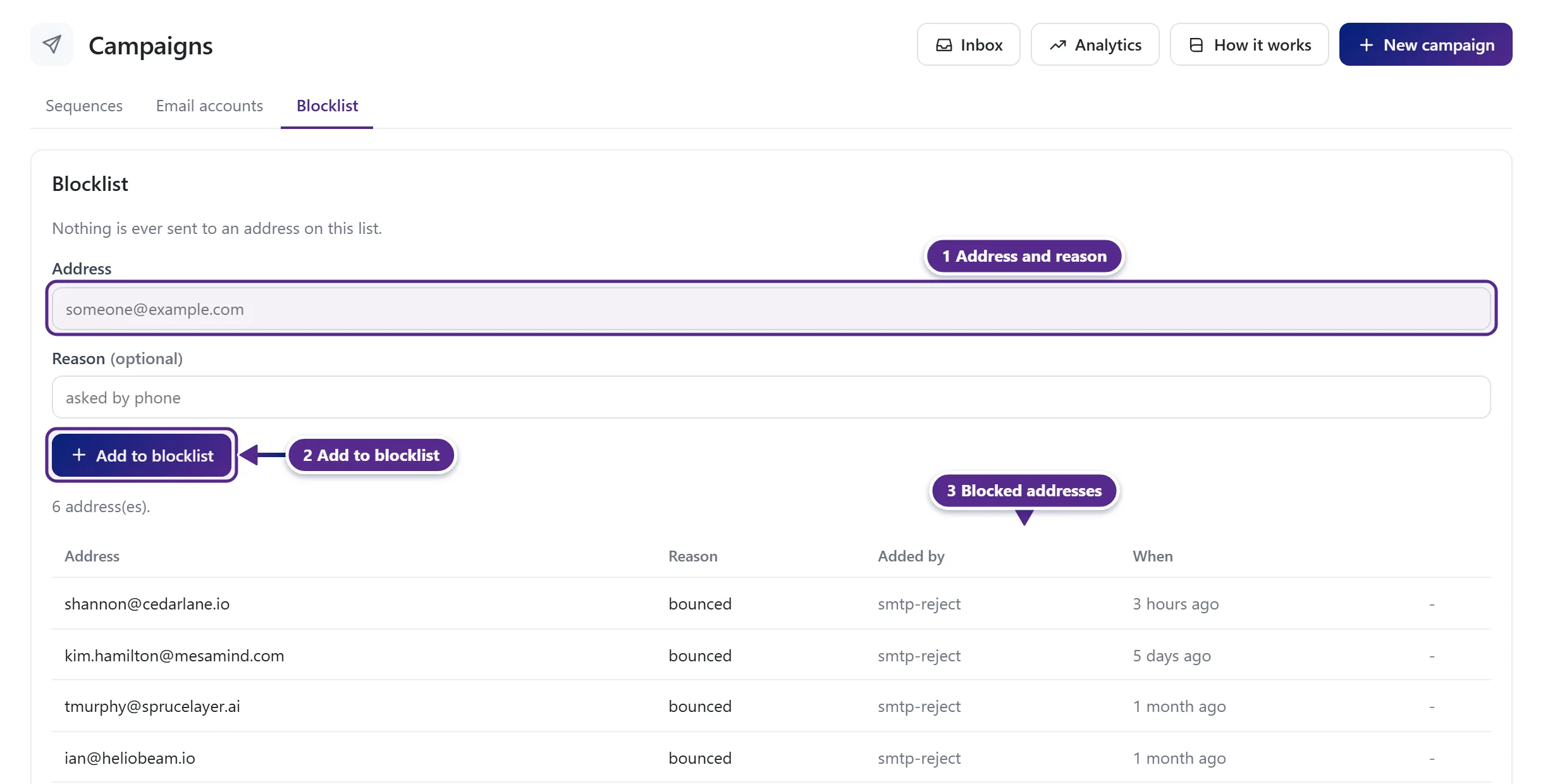Click bounced reason in kim.hamilton row
1543x784 pixels.
tap(699, 656)
